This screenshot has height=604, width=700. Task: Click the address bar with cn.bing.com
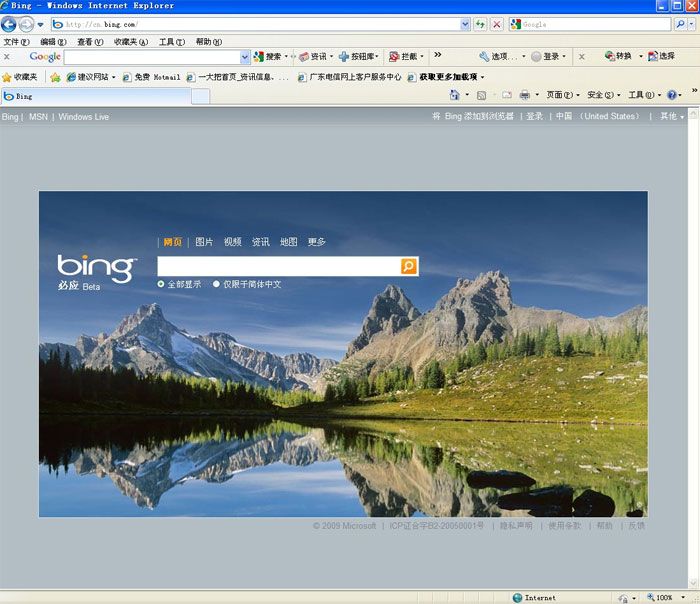pyautogui.click(x=256, y=25)
